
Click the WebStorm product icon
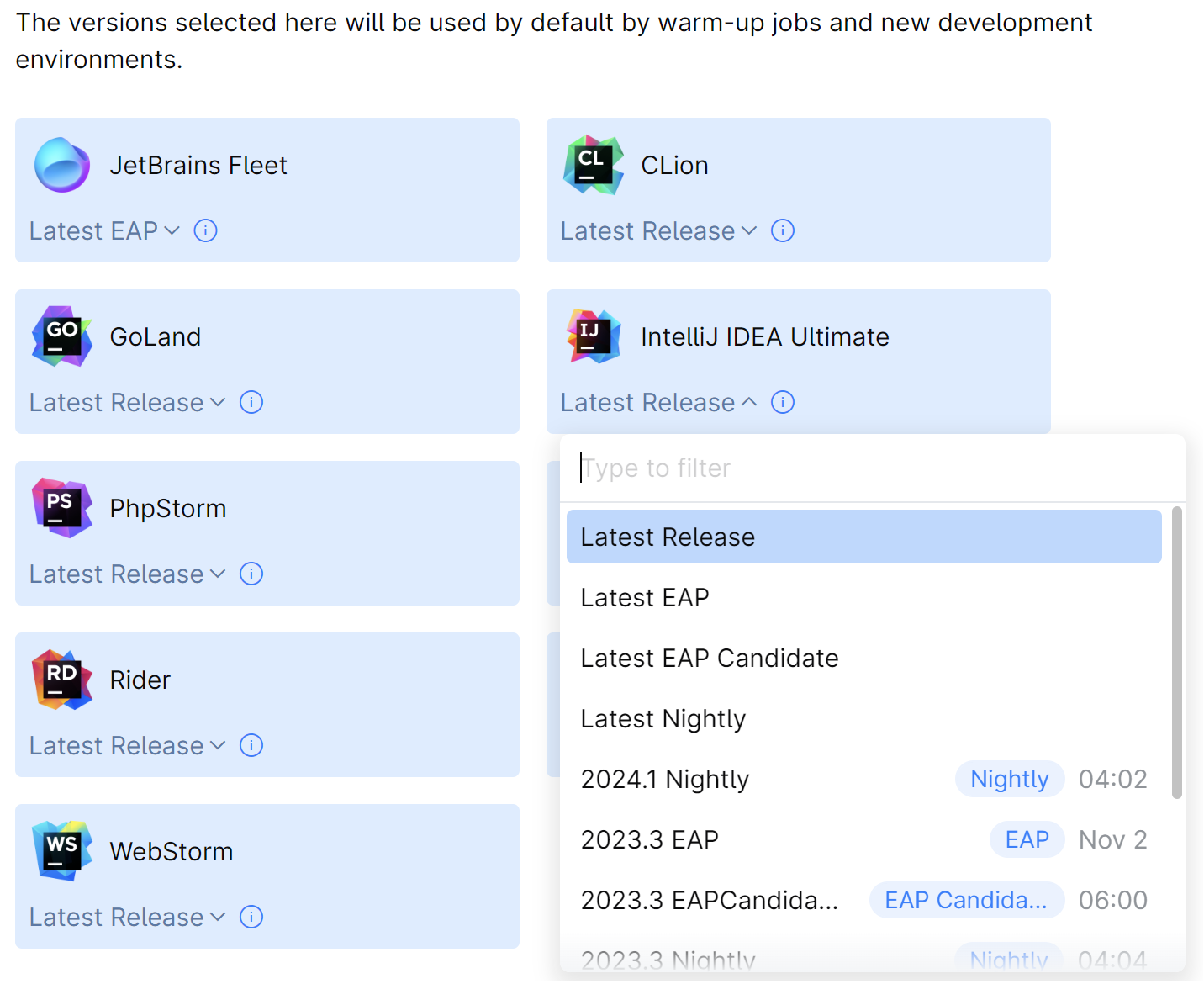(x=61, y=849)
